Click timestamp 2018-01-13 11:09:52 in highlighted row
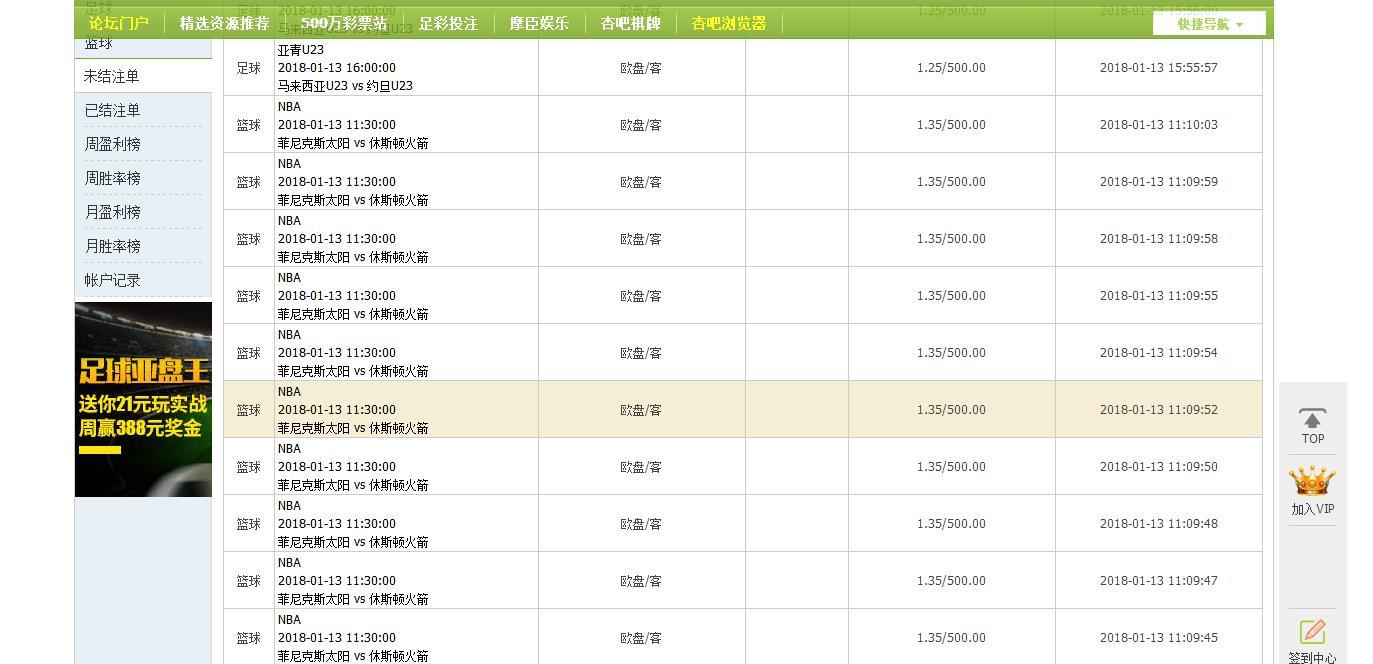The image size is (1373, 664). coord(1158,410)
